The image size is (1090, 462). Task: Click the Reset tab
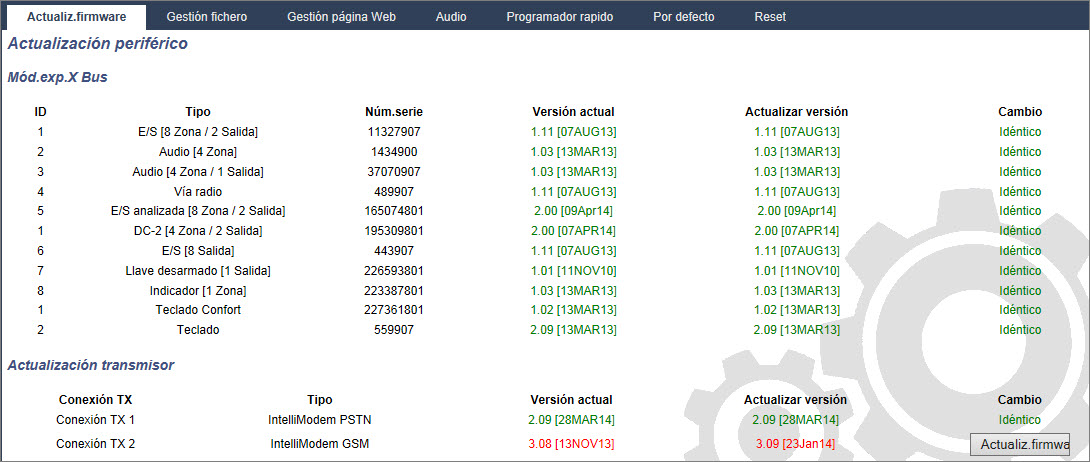point(770,17)
